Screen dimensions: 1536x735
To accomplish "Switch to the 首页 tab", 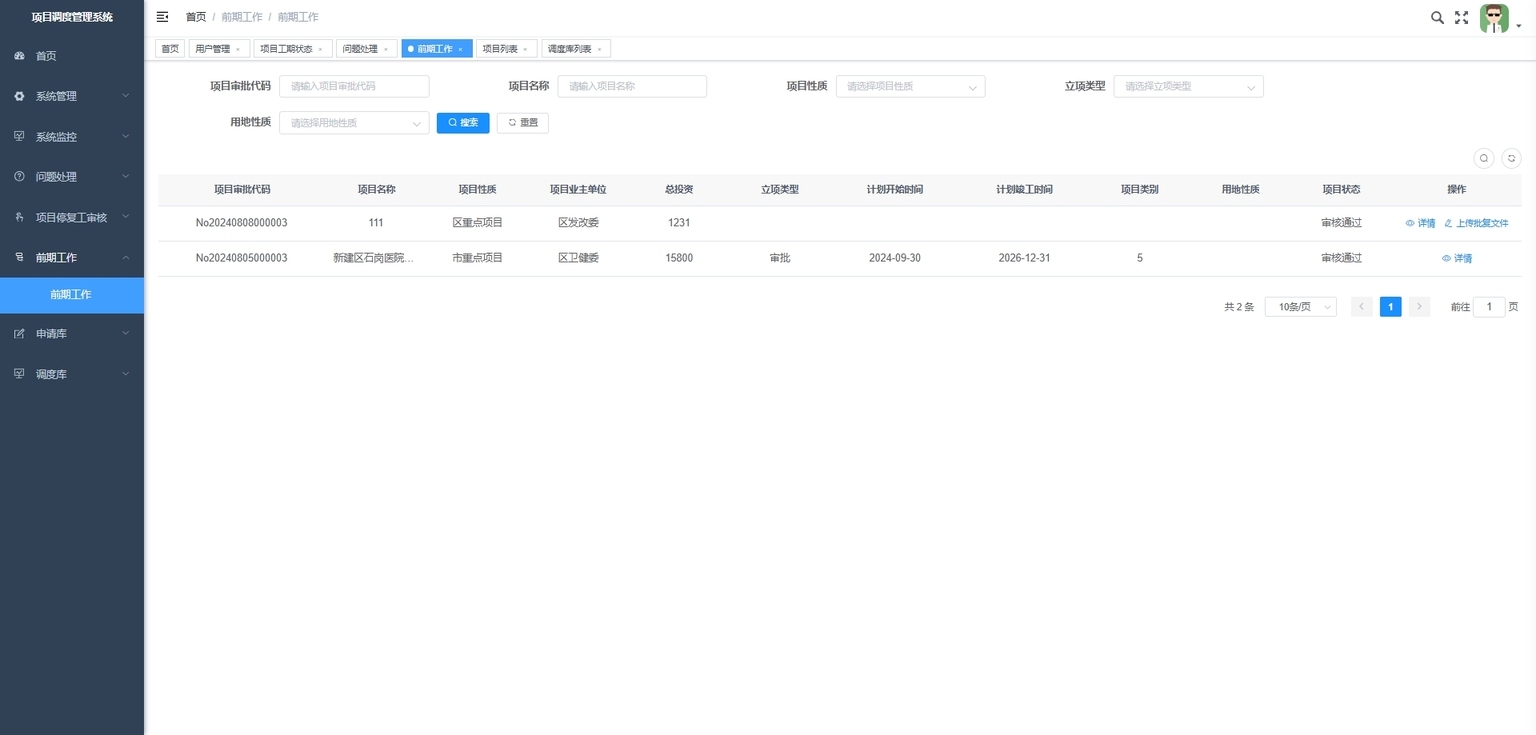I will (170, 49).
